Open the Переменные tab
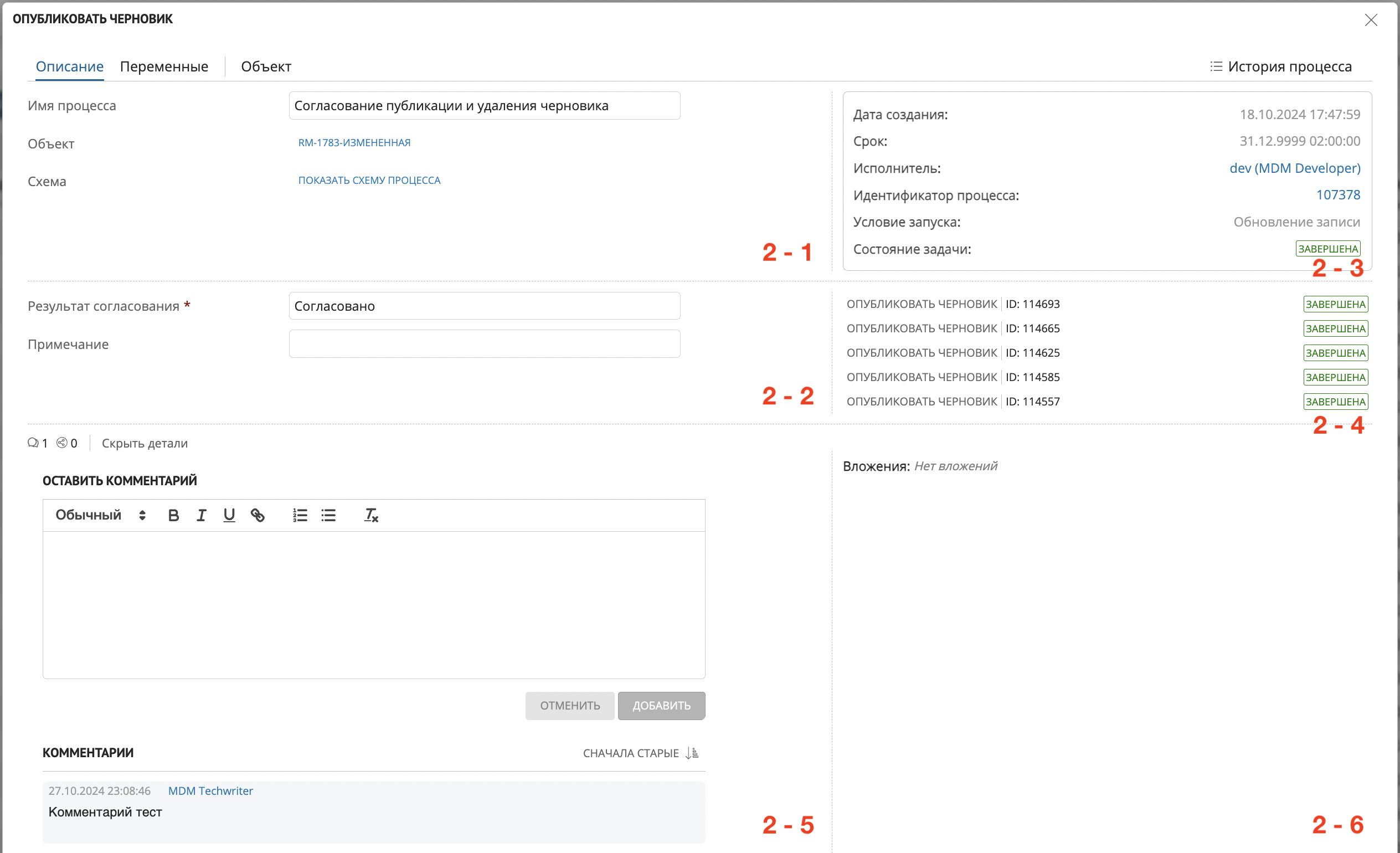 point(164,66)
